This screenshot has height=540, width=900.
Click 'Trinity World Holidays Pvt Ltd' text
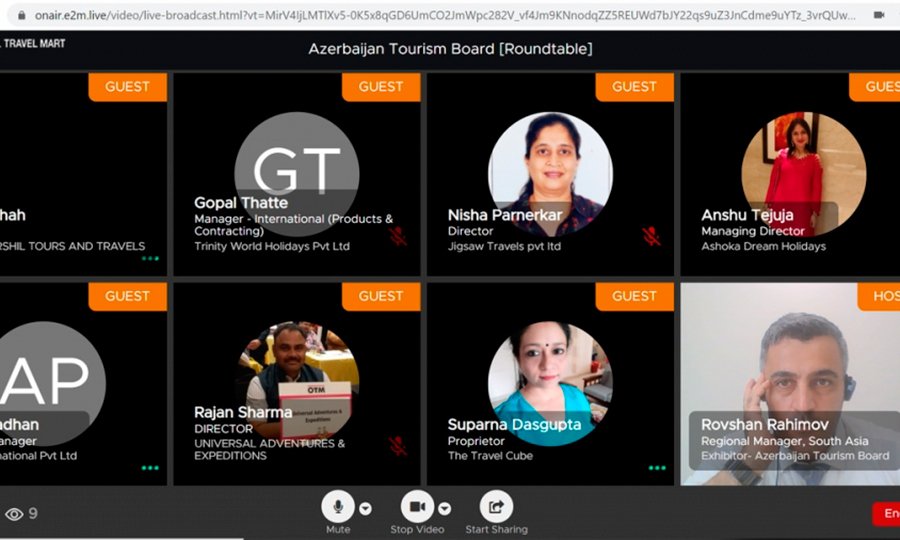pyautogui.click(x=271, y=246)
